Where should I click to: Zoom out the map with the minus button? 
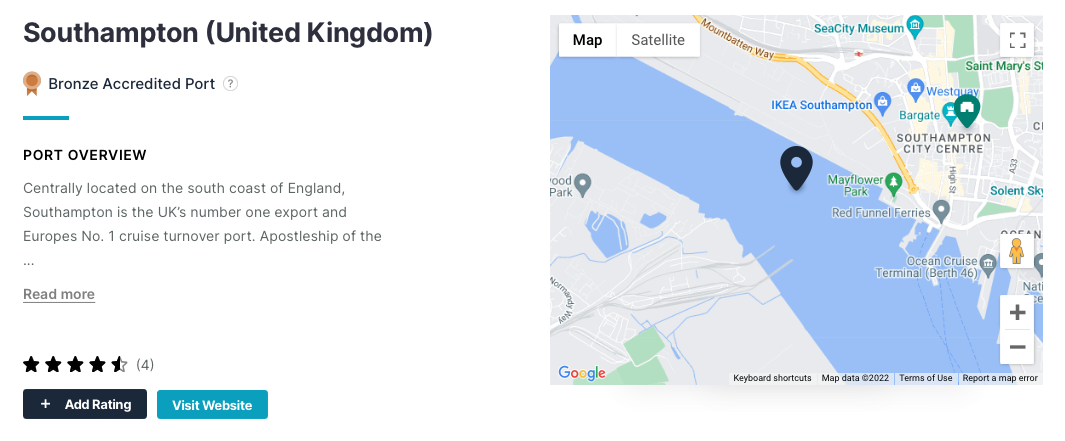pyautogui.click(x=1017, y=347)
